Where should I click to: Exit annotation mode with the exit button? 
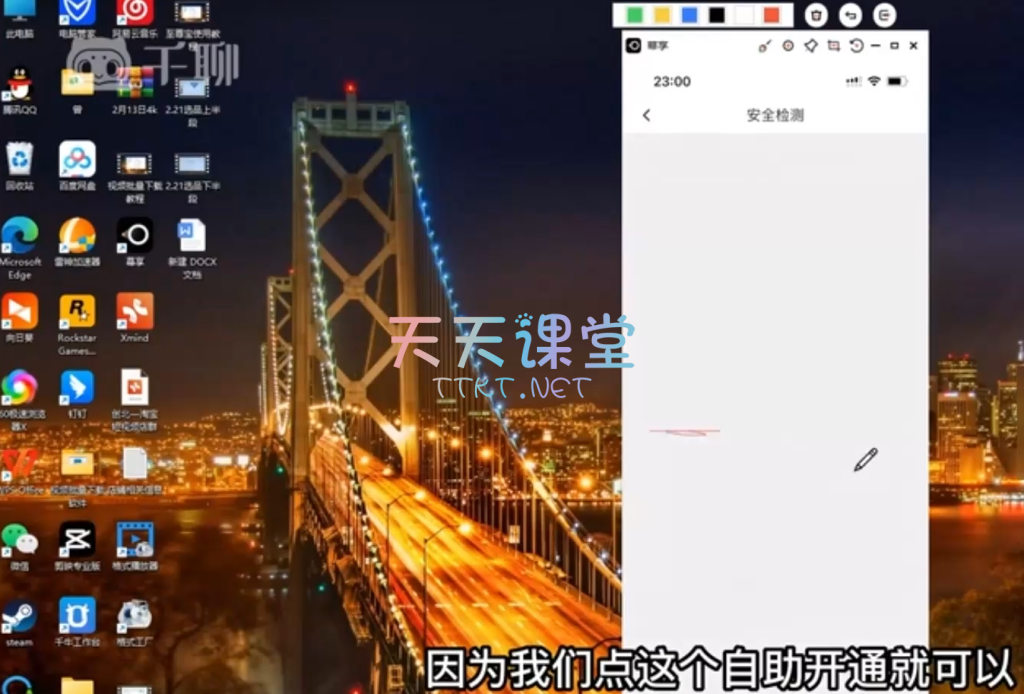tap(884, 15)
